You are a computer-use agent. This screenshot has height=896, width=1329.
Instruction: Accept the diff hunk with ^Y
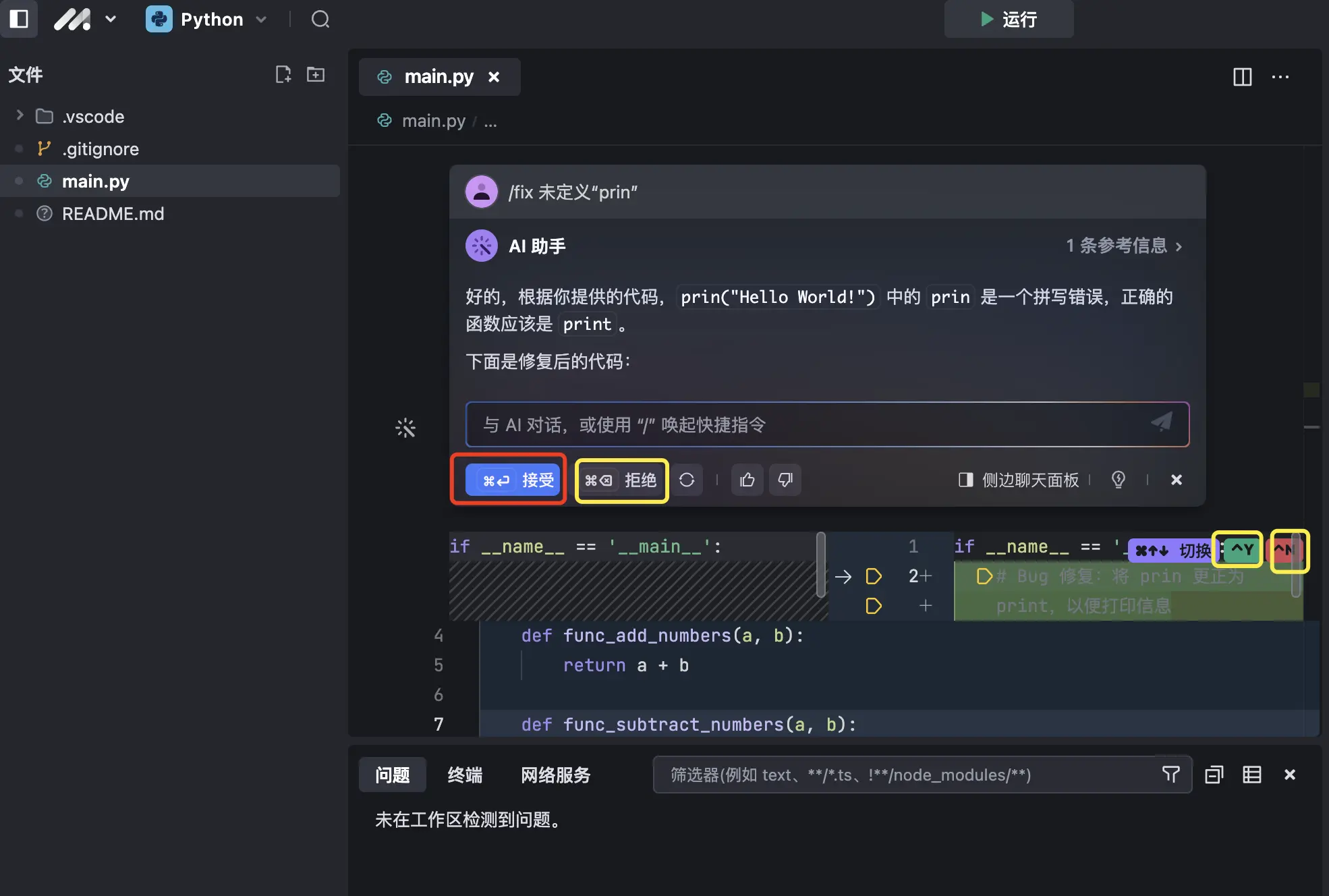pos(1242,549)
